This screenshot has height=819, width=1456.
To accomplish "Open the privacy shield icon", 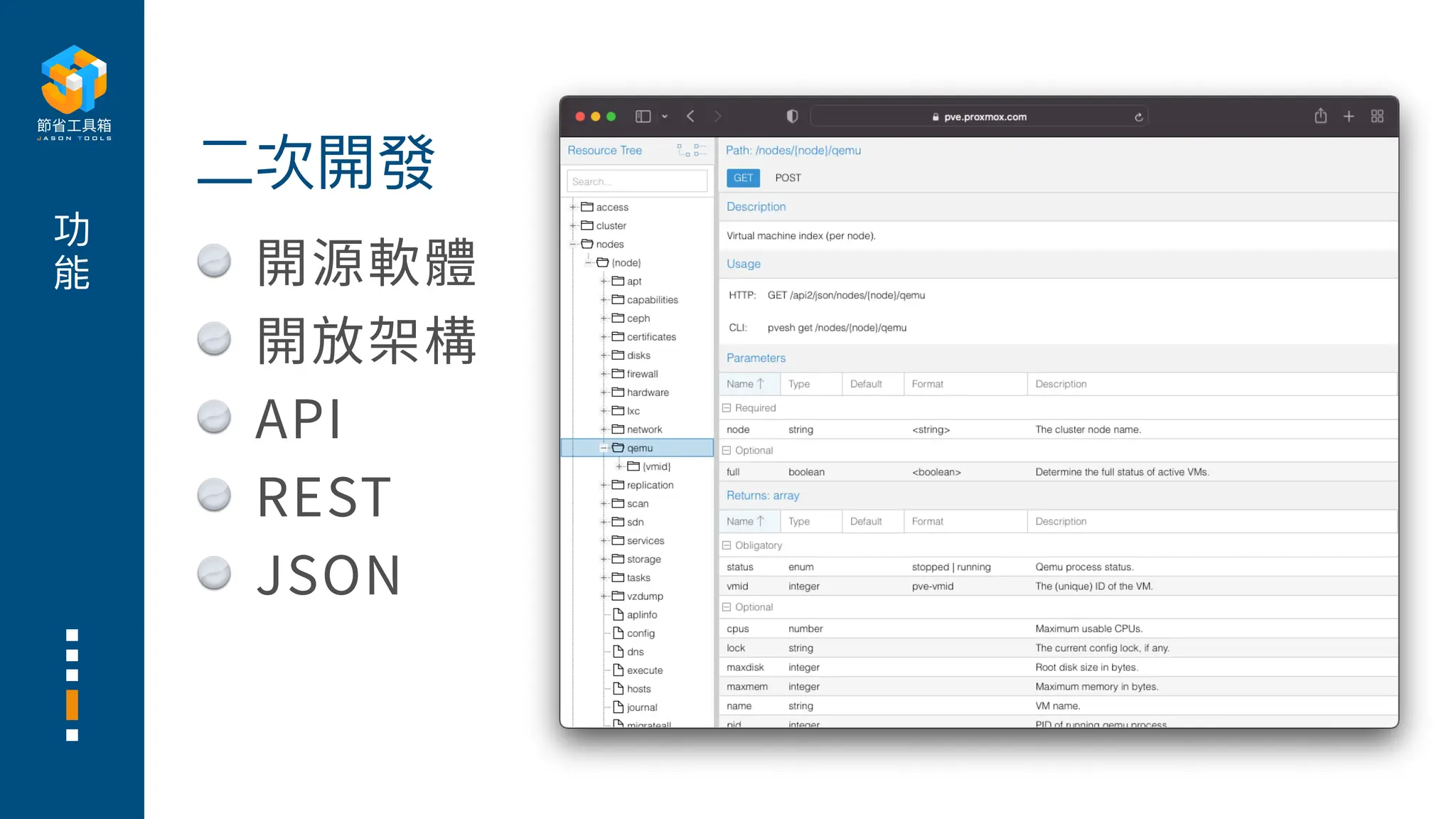I will point(792,117).
